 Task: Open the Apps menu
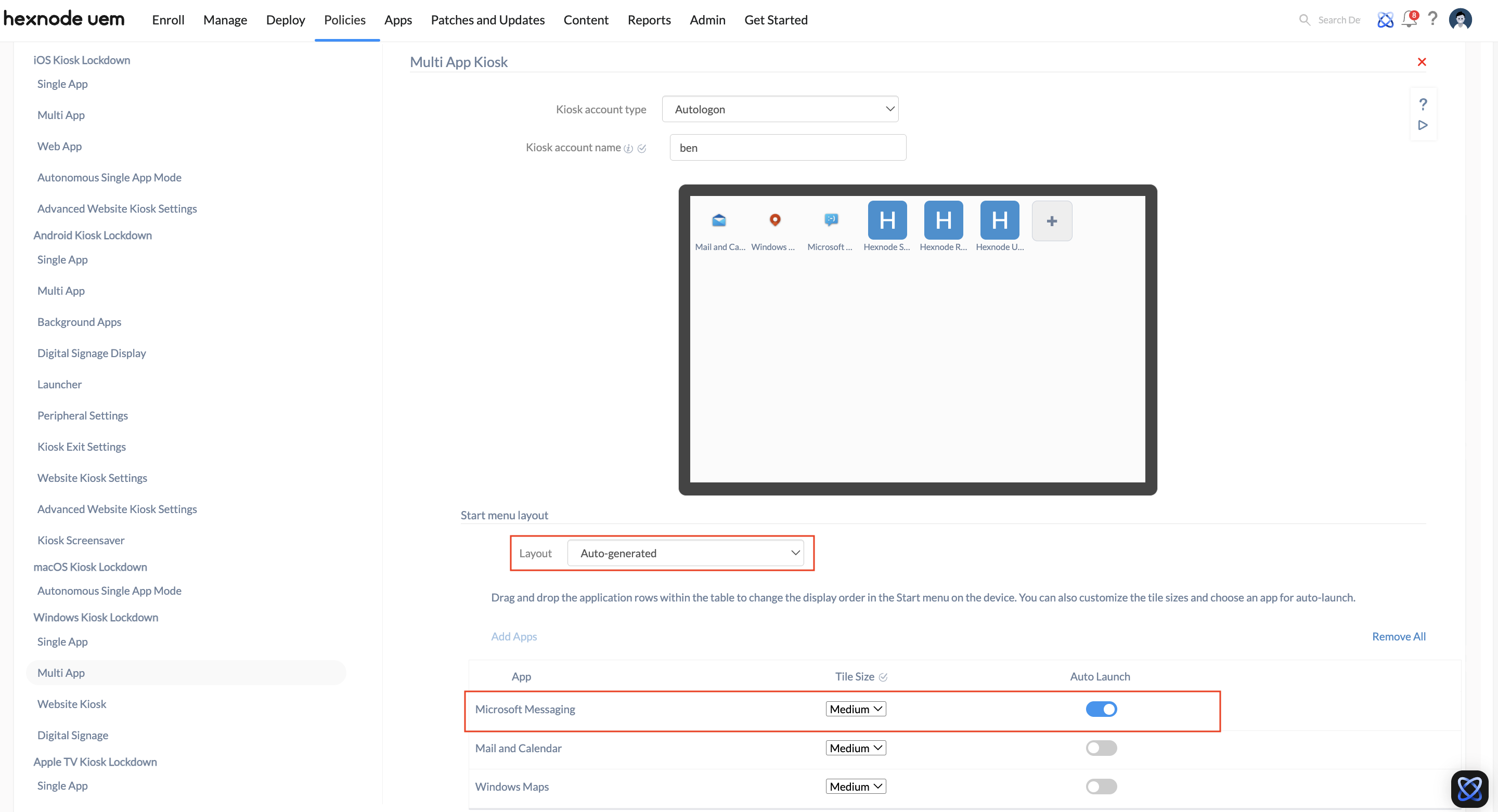(398, 20)
